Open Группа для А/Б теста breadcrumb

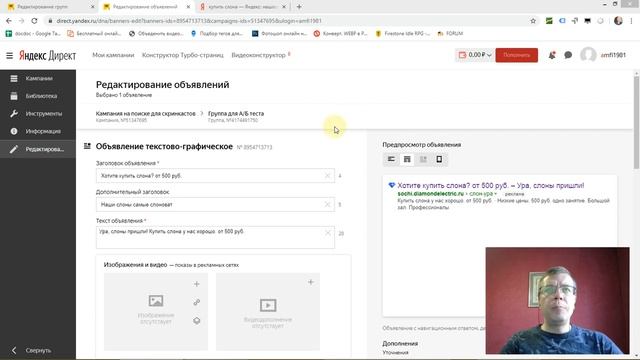[236, 113]
